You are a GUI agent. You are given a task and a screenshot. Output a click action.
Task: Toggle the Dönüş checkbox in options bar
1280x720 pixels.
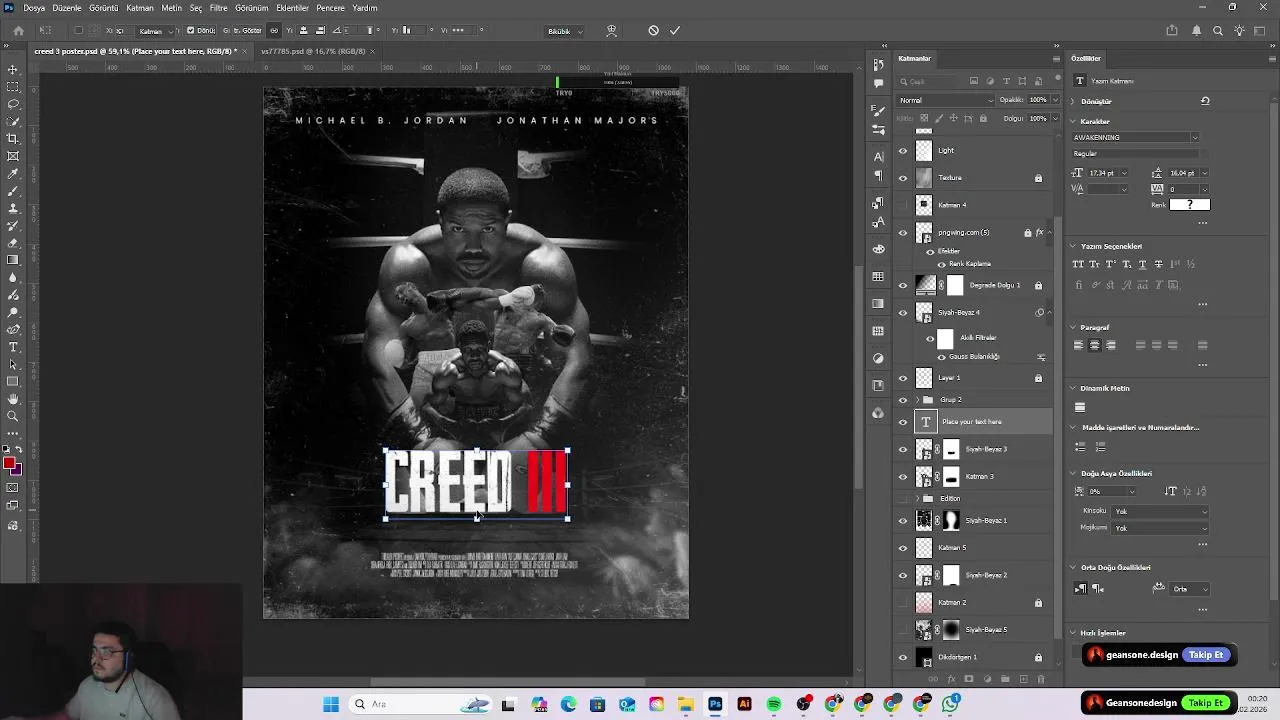tap(190, 31)
